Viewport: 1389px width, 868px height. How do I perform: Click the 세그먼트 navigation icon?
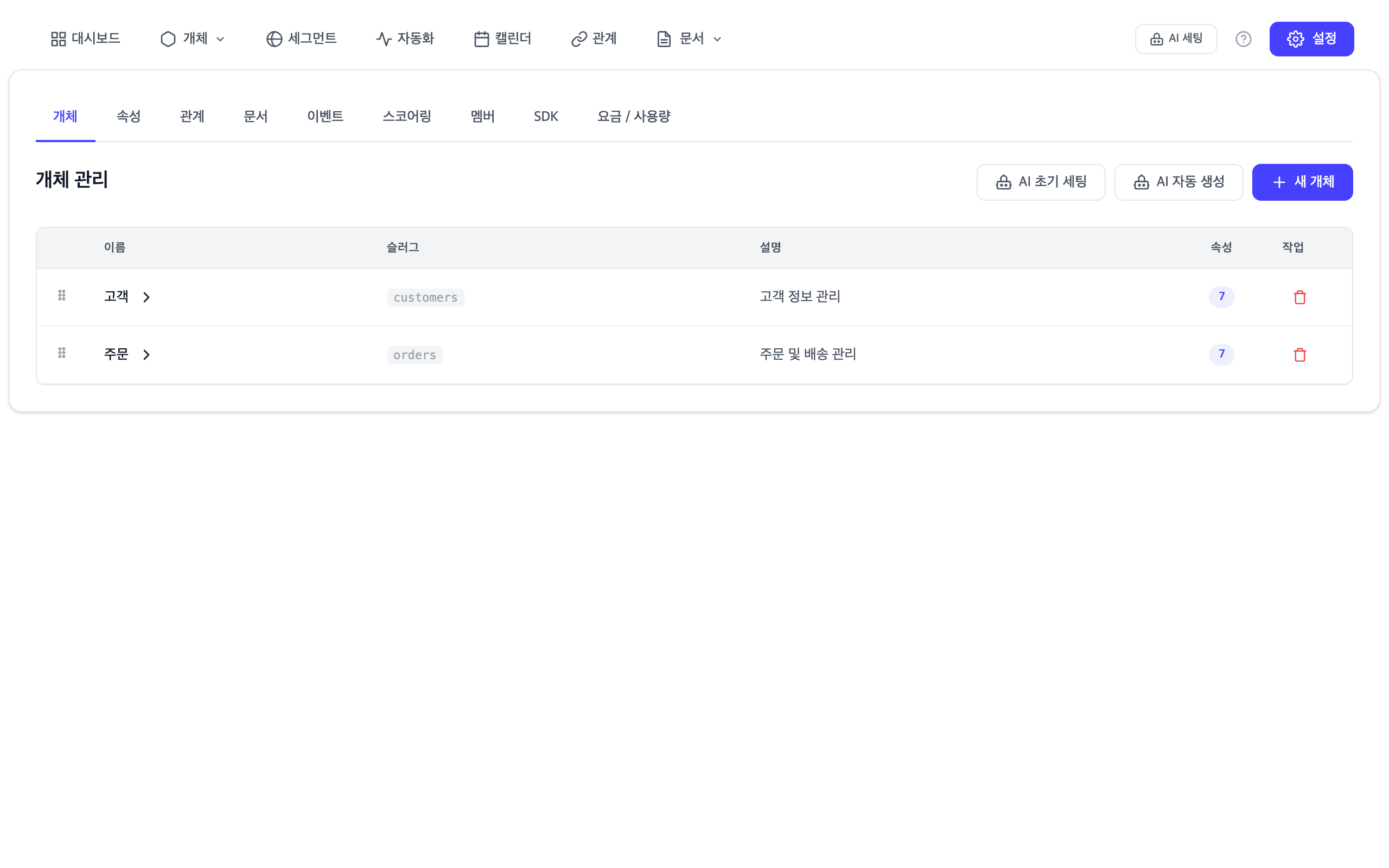tap(274, 39)
